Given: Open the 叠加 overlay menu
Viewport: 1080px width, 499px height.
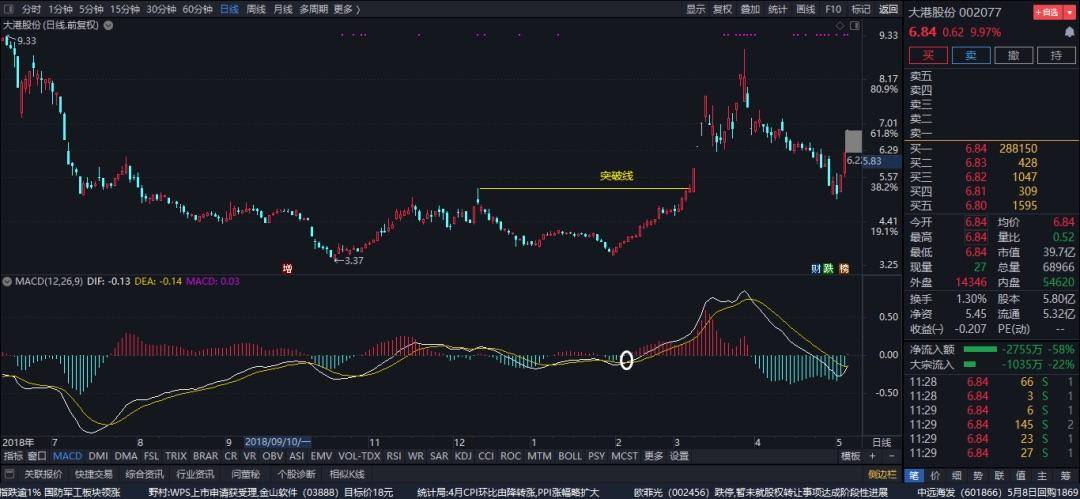Looking at the screenshot, I should [x=750, y=9].
